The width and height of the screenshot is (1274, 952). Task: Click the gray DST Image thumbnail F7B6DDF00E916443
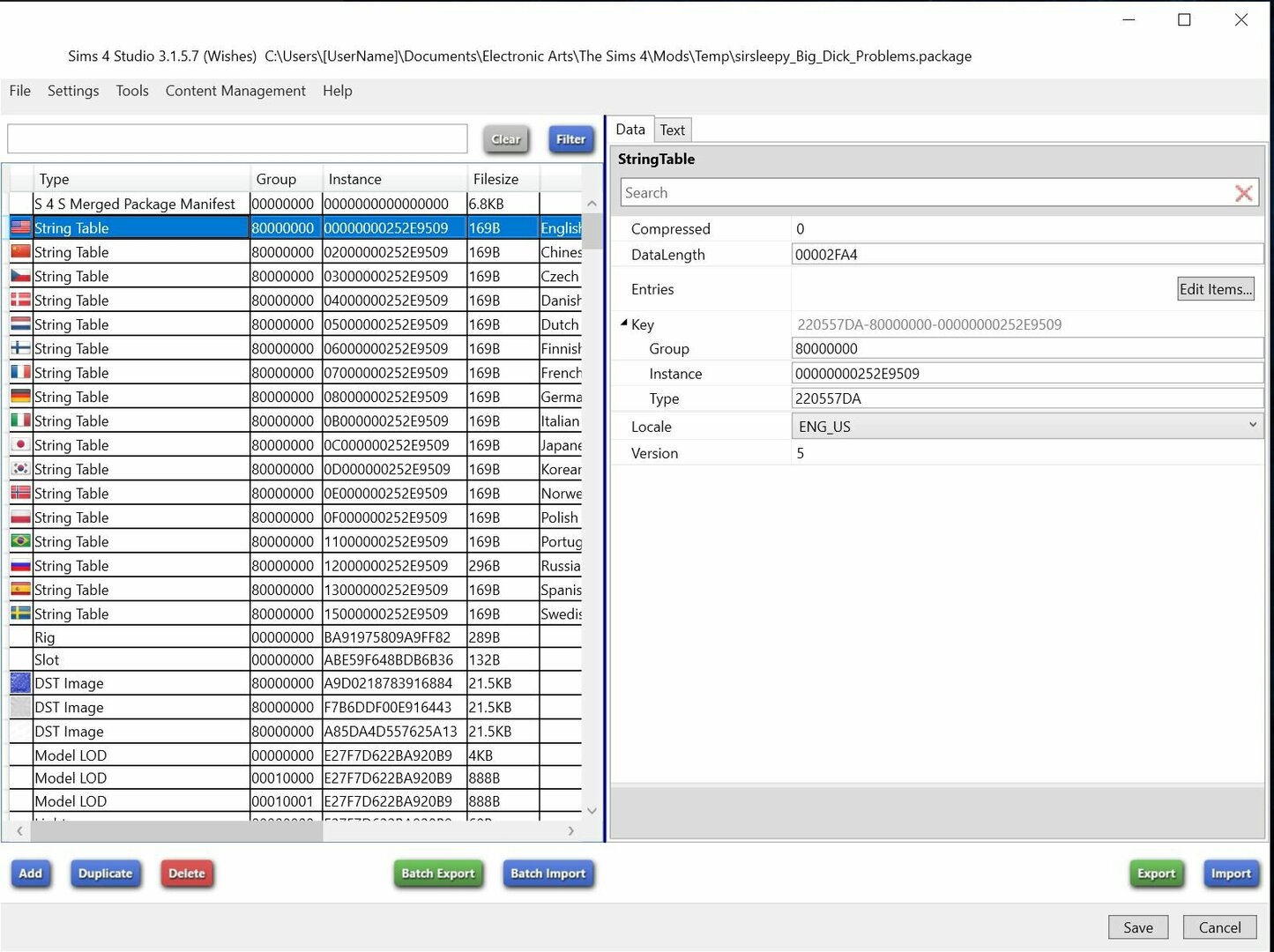click(x=21, y=706)
